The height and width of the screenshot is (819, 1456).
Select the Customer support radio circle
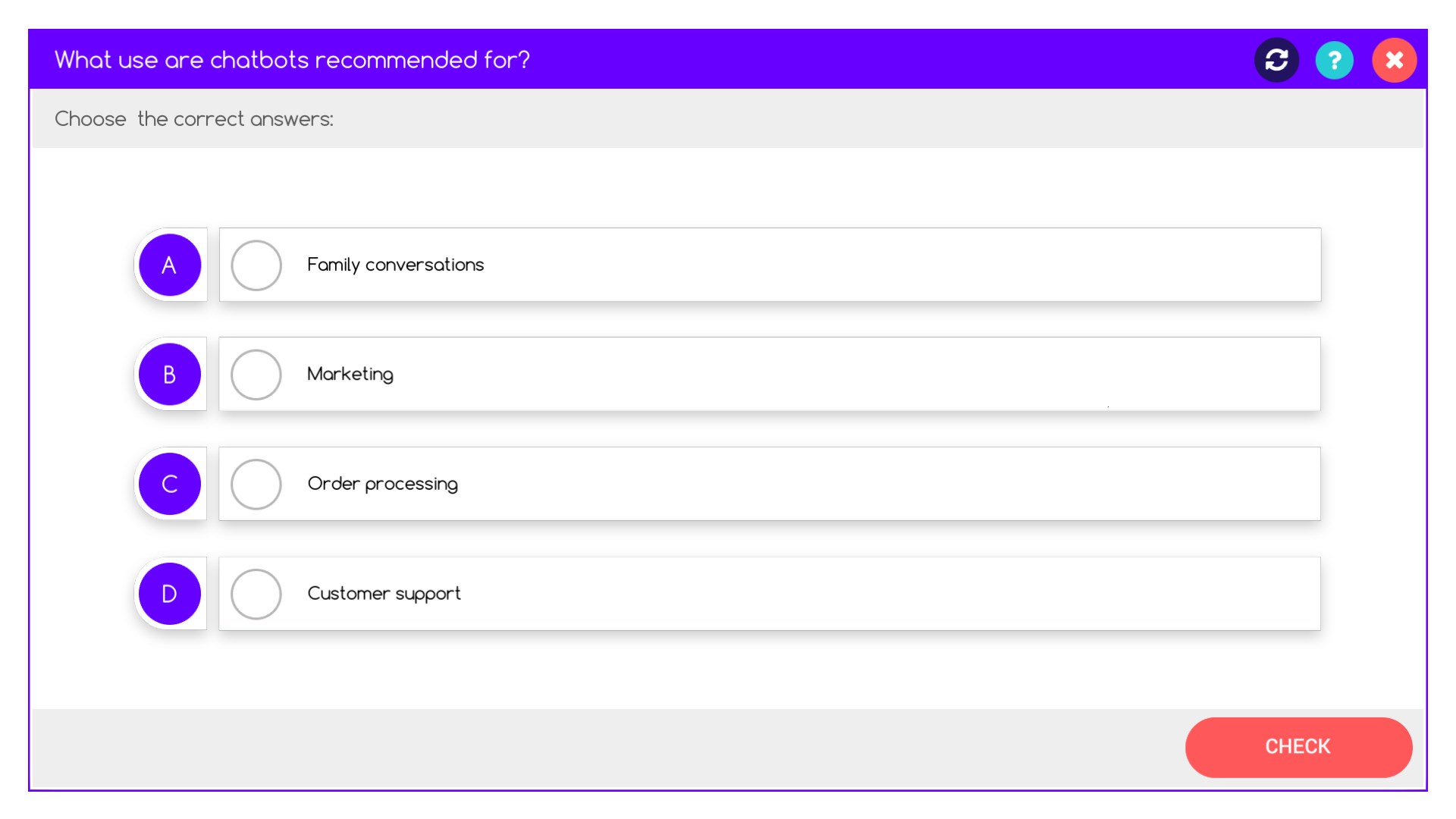pos(256,594)
